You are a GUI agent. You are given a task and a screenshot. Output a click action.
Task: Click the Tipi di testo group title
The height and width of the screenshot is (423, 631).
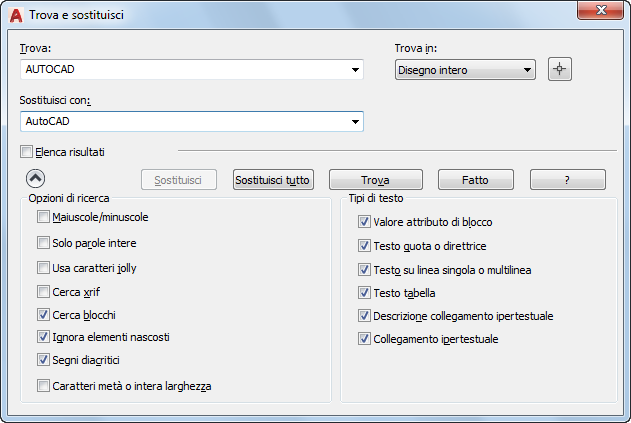376,198
